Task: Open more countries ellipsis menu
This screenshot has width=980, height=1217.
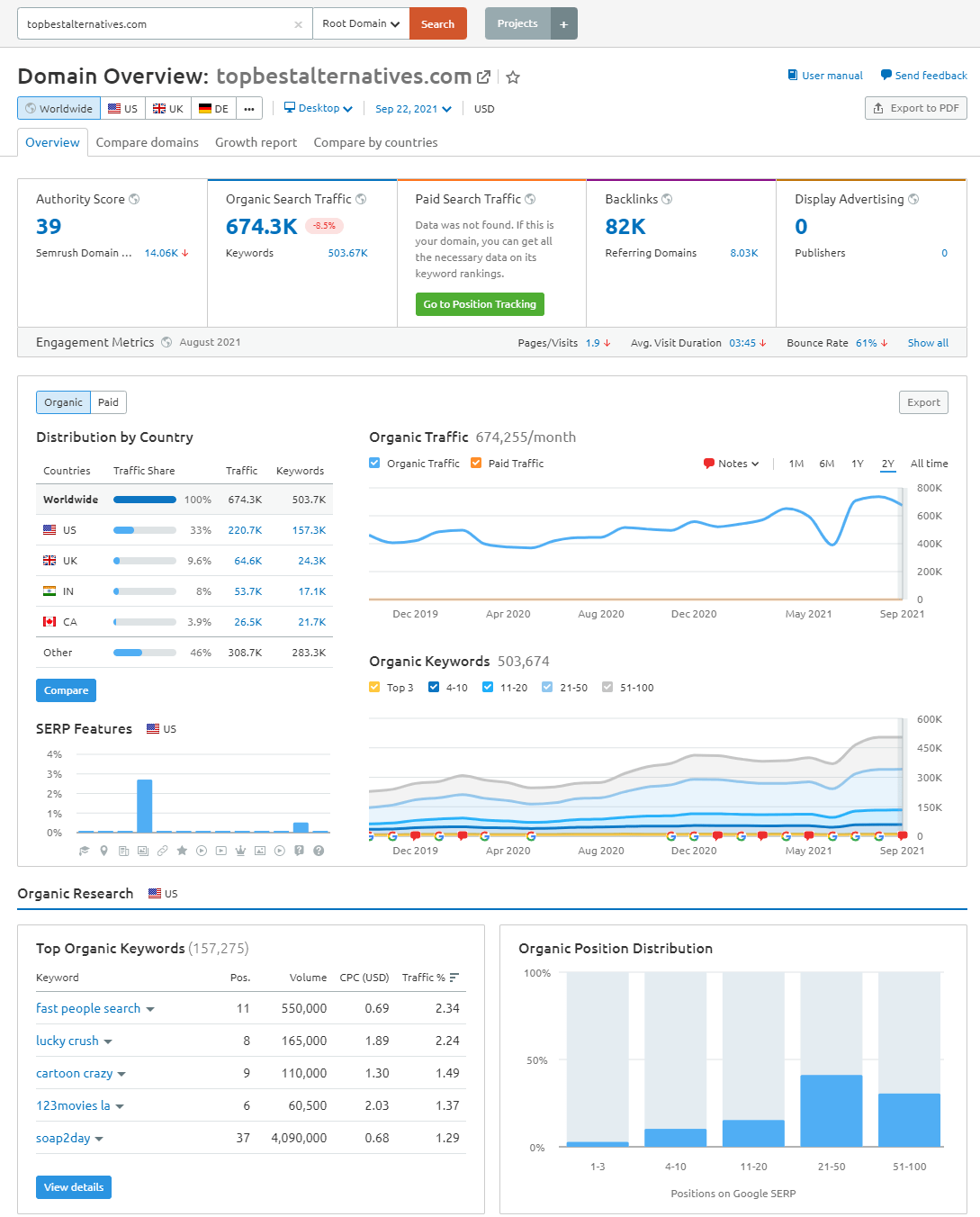Action: coord(249,108)
